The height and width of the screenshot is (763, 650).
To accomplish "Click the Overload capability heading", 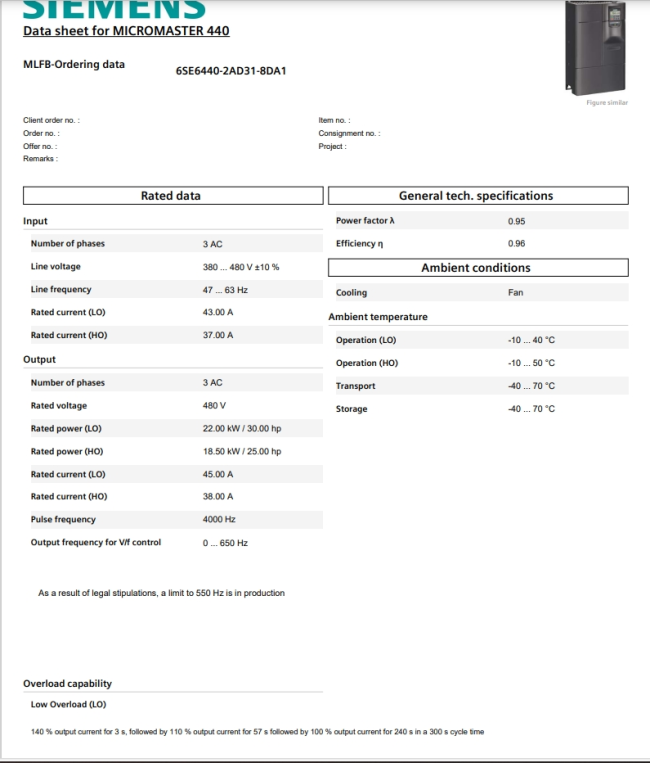I will click(67, 684).
